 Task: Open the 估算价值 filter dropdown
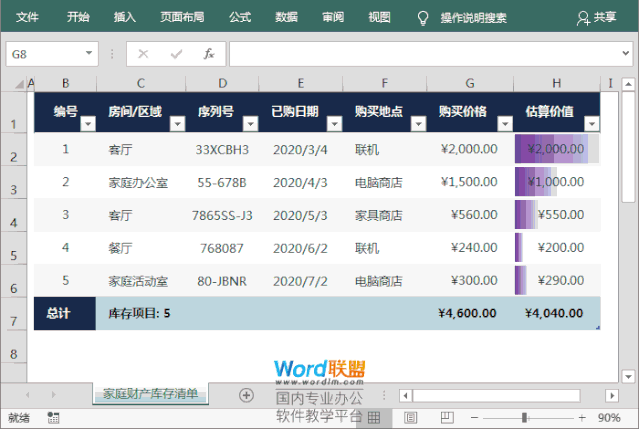coord(592,123)
